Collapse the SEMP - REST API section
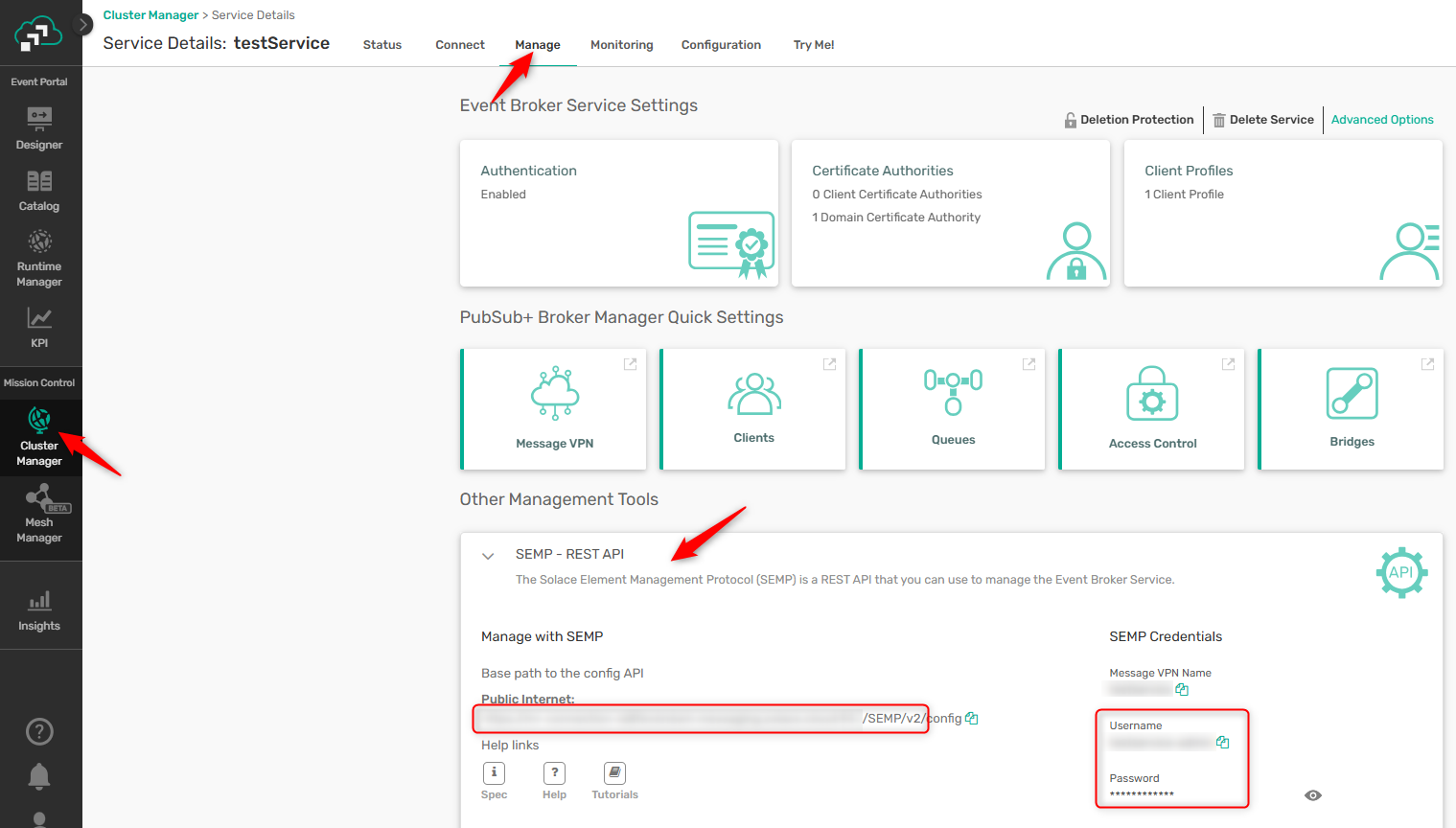 coord(488,556)
